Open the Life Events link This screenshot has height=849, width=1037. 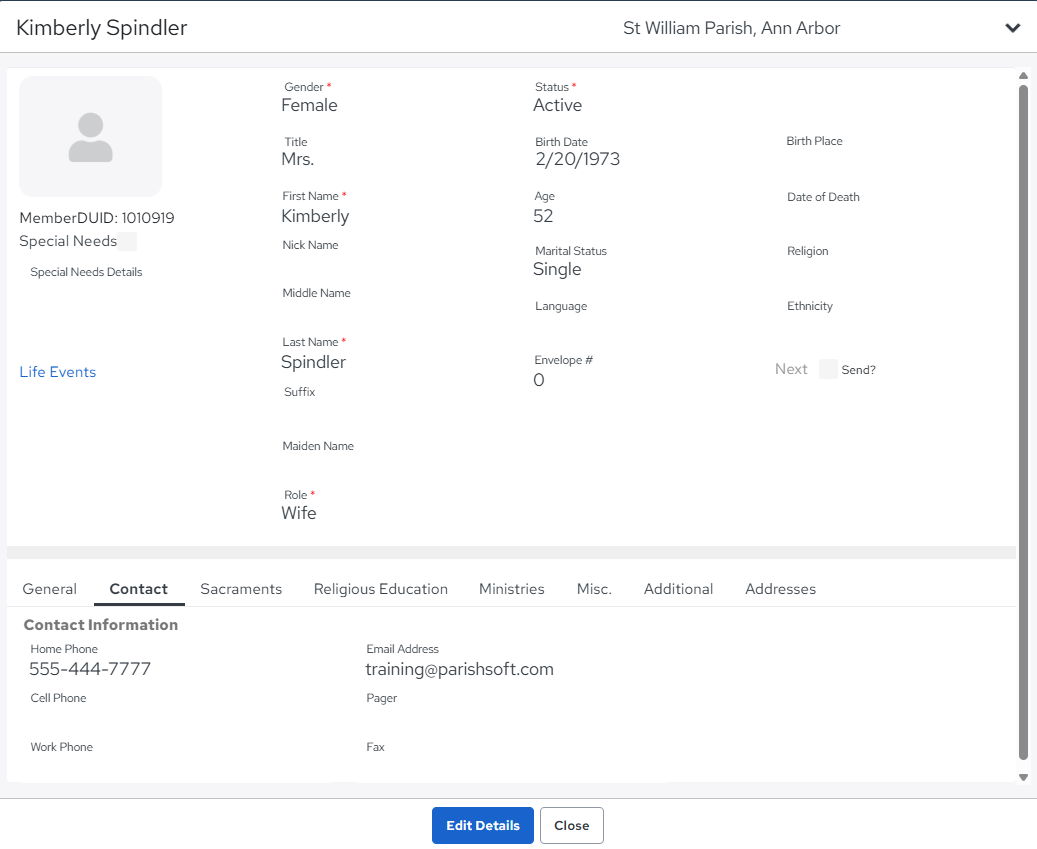click(58, 372)
